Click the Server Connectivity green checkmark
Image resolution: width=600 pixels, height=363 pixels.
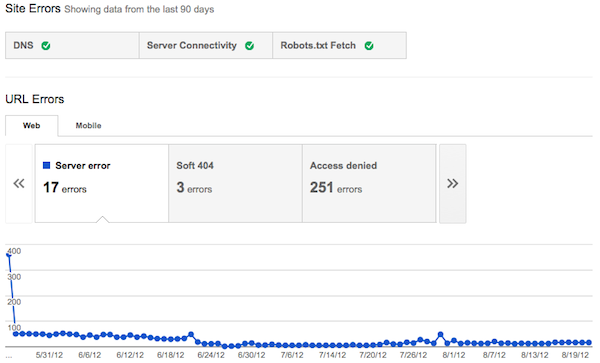pos(249,46)
